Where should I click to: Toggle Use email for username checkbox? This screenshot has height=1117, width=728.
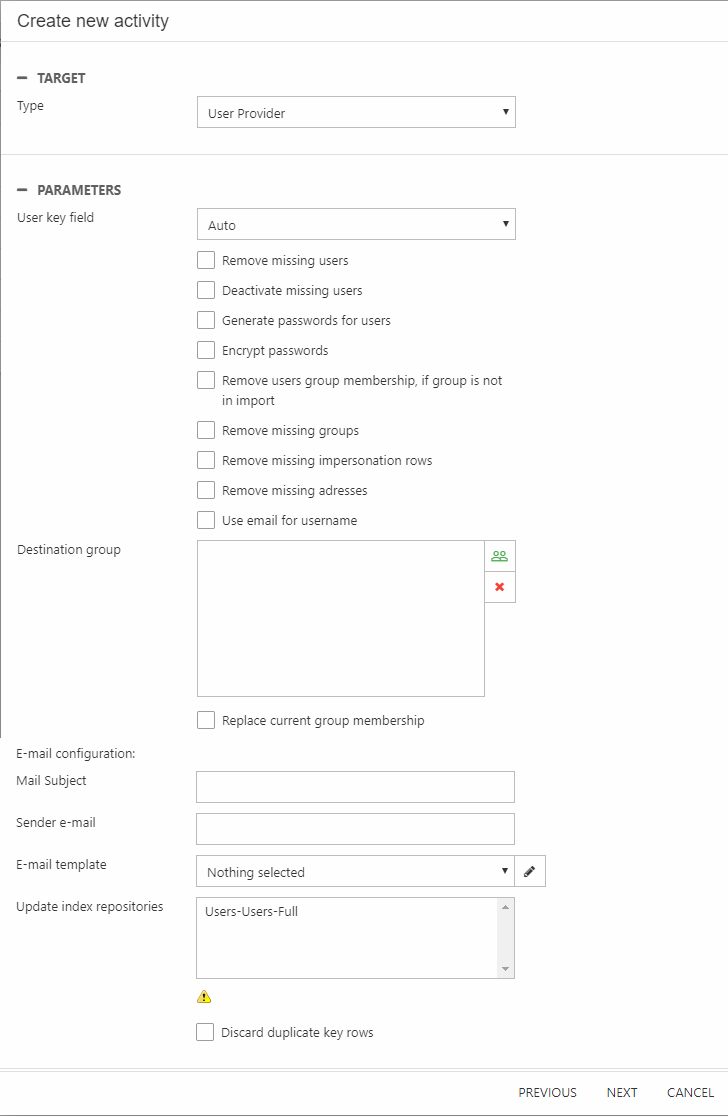(x=206, y=520)
